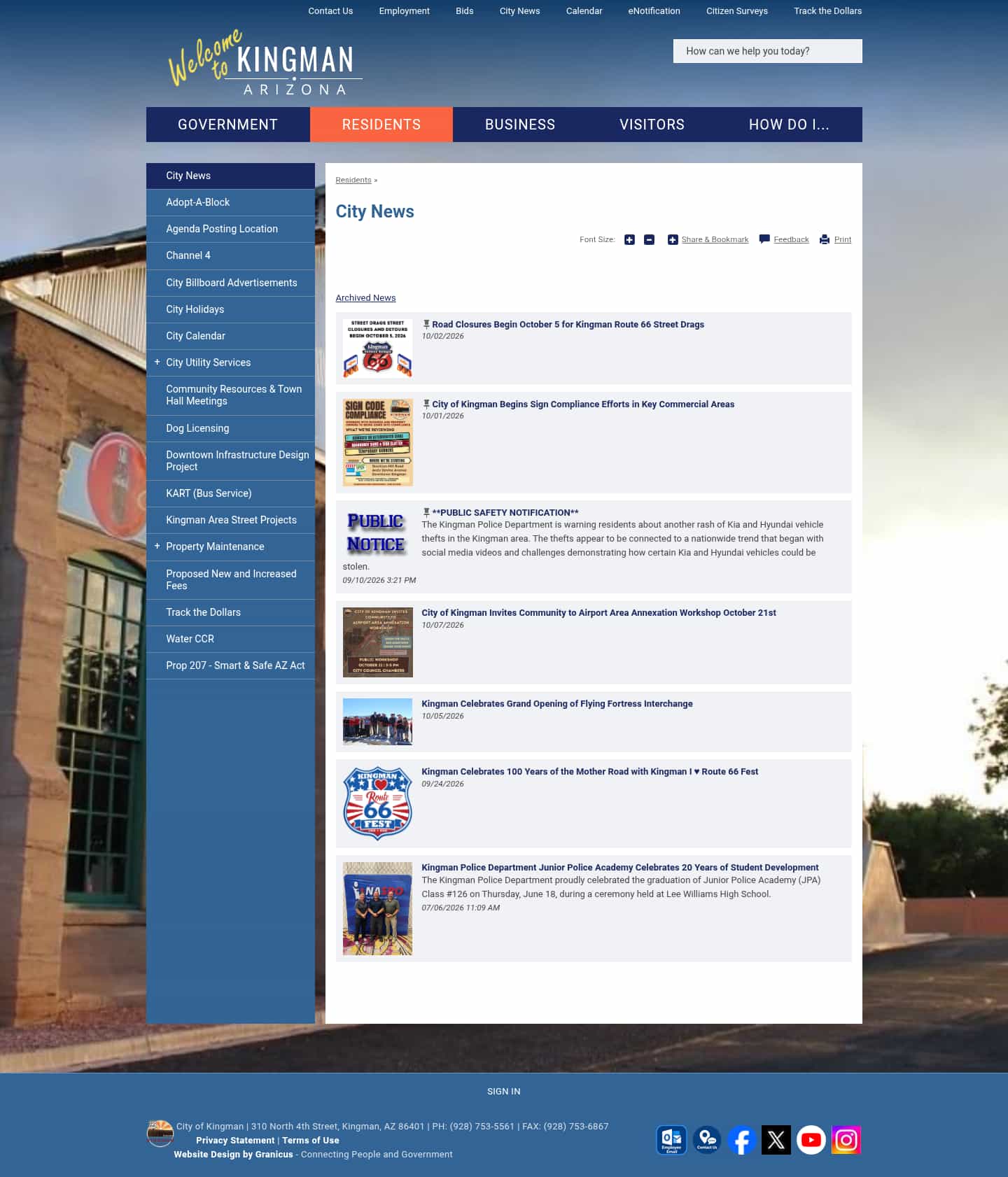Open Citizen Surveys top link
1008x1177 pixels.
(737, 11)
